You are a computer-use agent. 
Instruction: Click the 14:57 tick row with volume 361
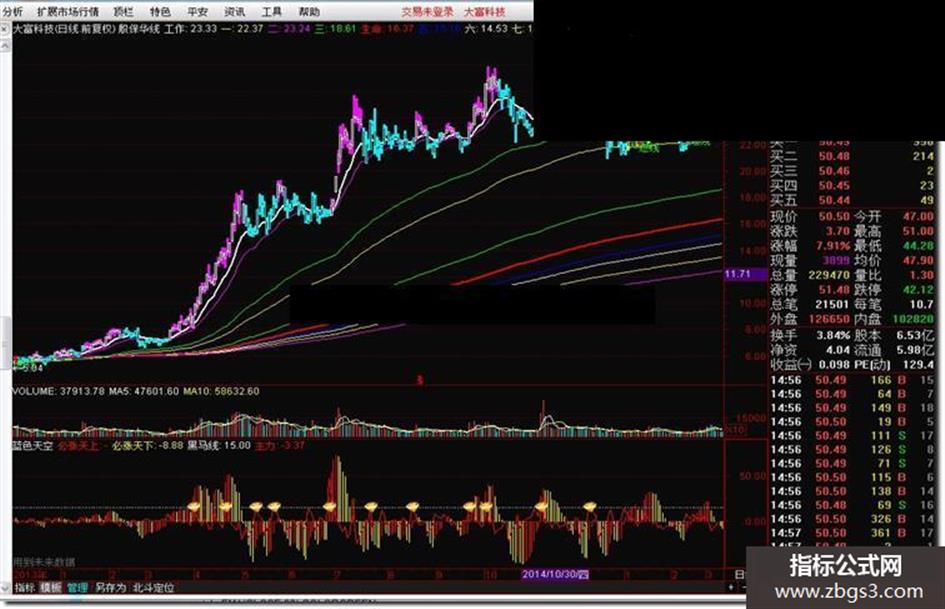coord(852,533)
